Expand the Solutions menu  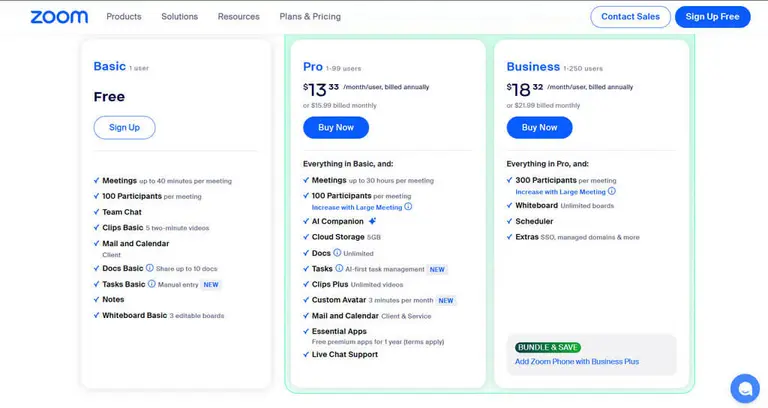pyautogui.click(x=180, y=17)
